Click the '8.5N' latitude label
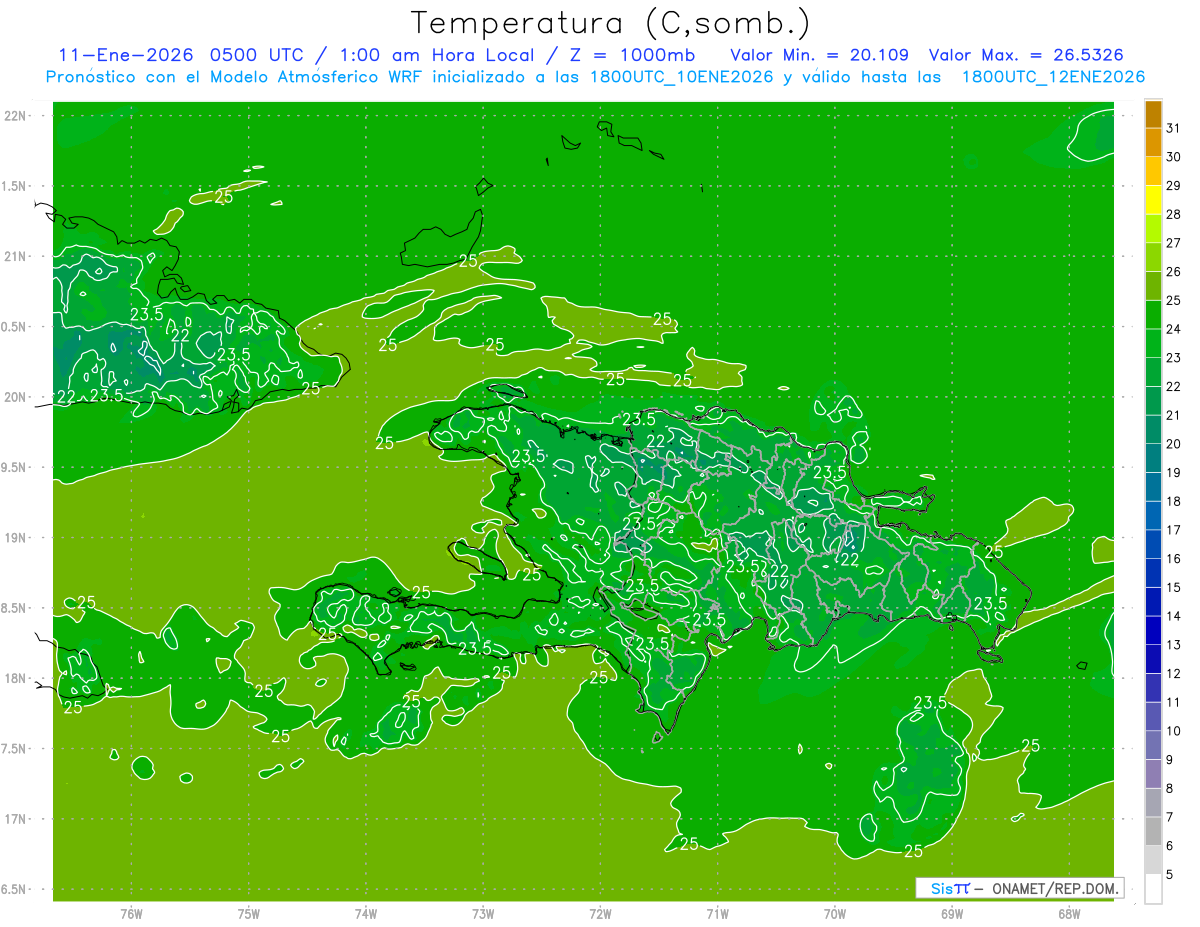1200x927 pixels. pos(13,608)
